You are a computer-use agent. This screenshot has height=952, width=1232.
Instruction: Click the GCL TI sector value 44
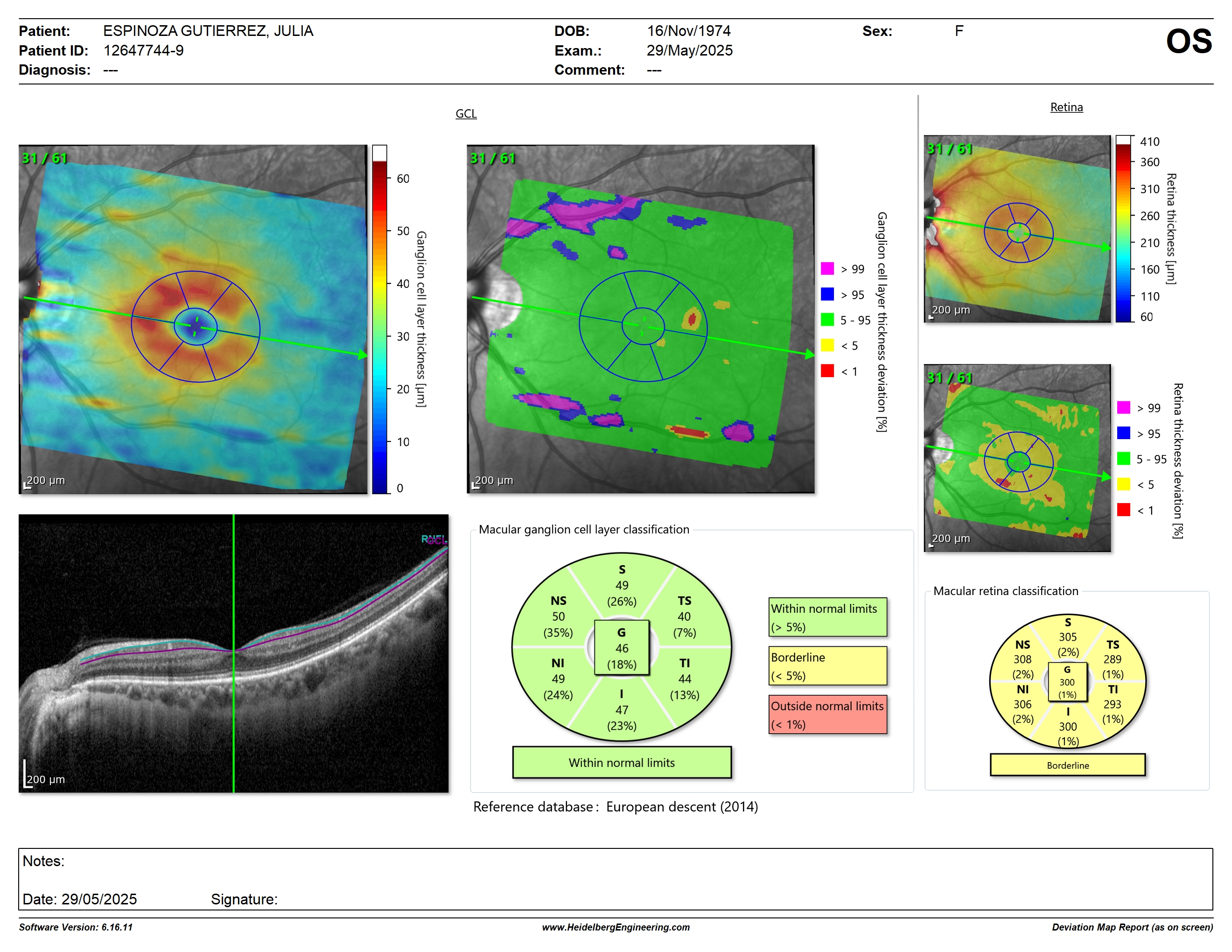[x=685, y=679]
